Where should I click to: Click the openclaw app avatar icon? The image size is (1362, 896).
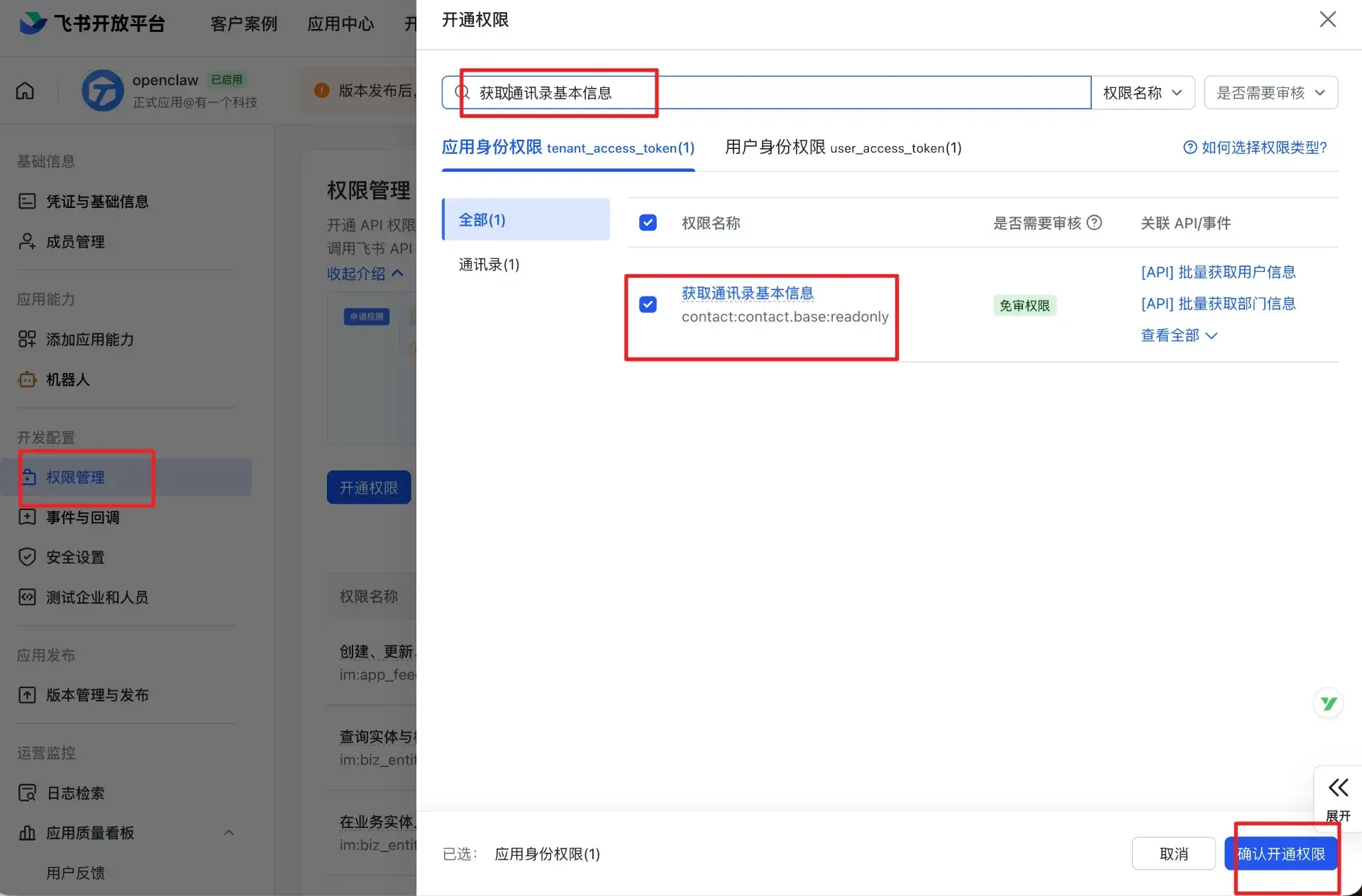click(103, 91)
